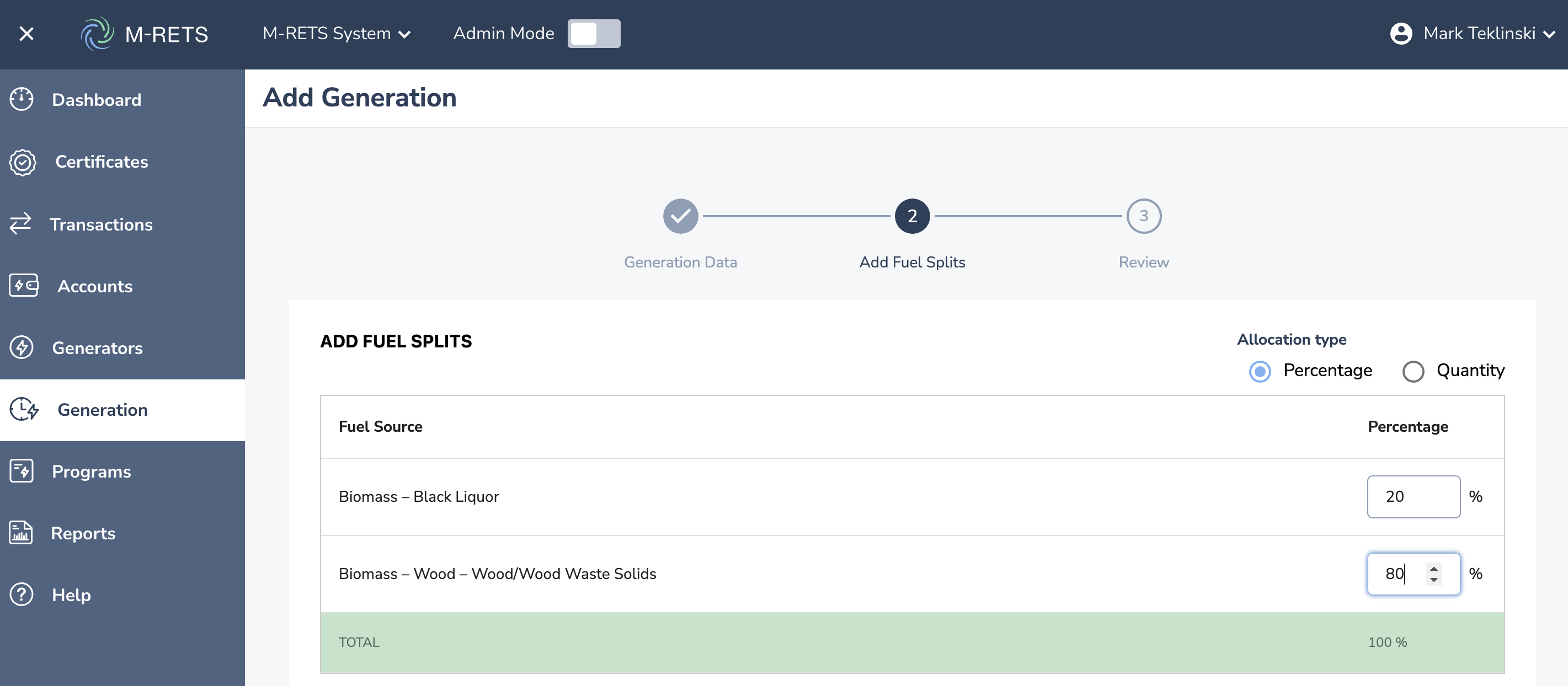Click the Black Liquor percentage field
The image size is (1568, 686).
(1412, 496)
